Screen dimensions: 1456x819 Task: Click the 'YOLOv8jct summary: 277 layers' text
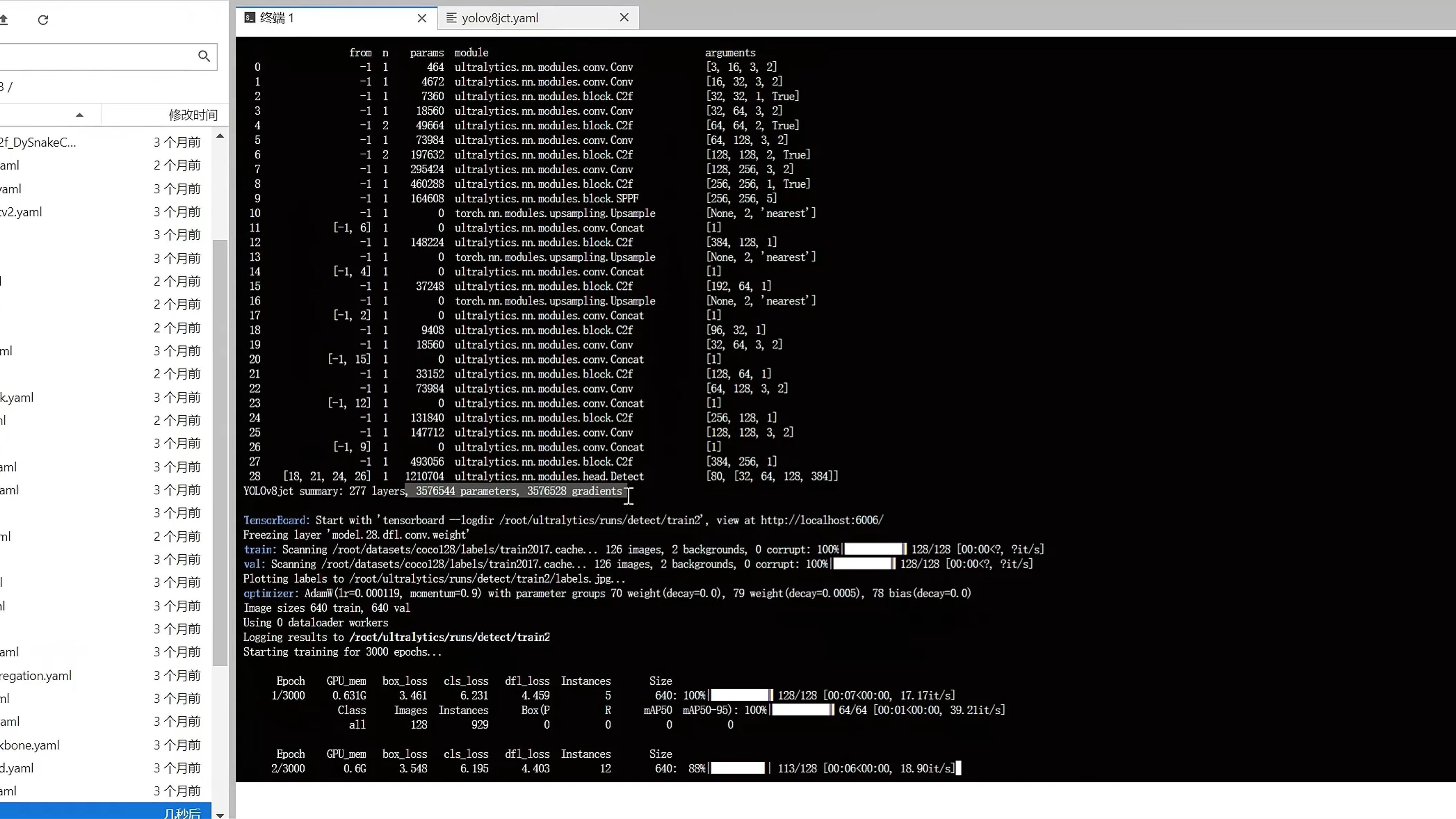pos(325,491)
